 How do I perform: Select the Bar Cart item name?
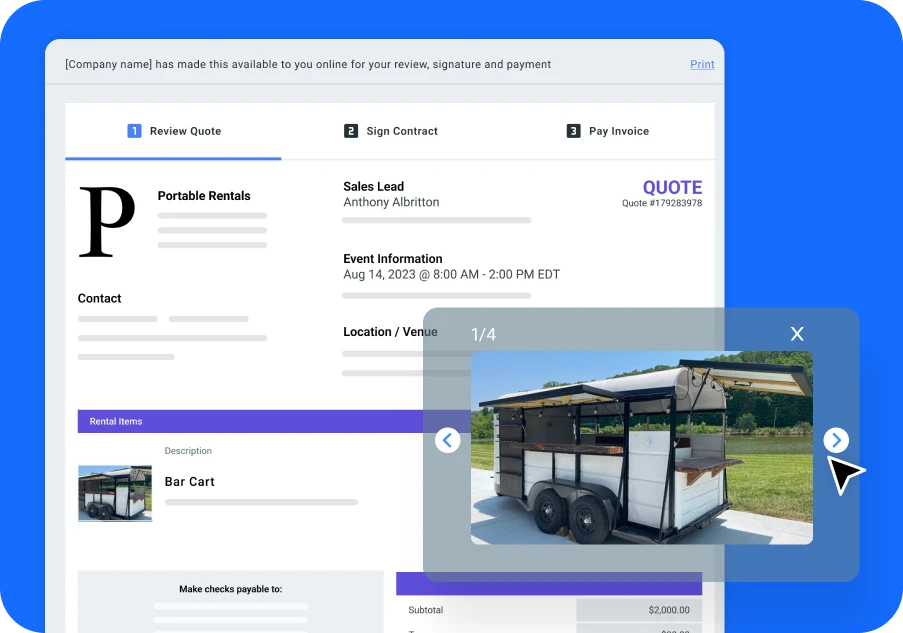click(x=190, y=482)
